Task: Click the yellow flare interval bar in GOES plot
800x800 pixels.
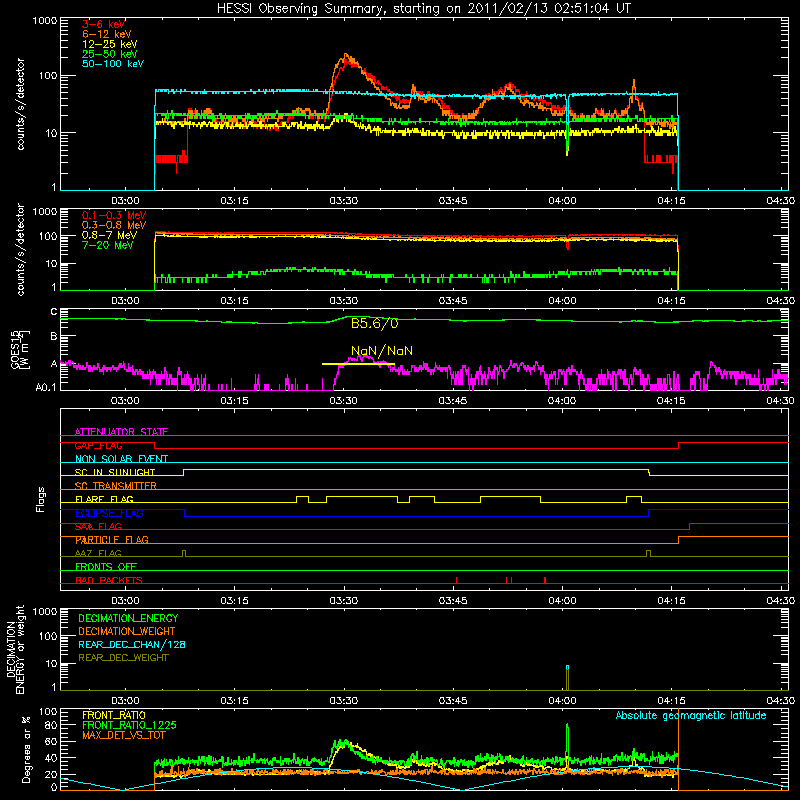Action: click(x=358, y=364)
